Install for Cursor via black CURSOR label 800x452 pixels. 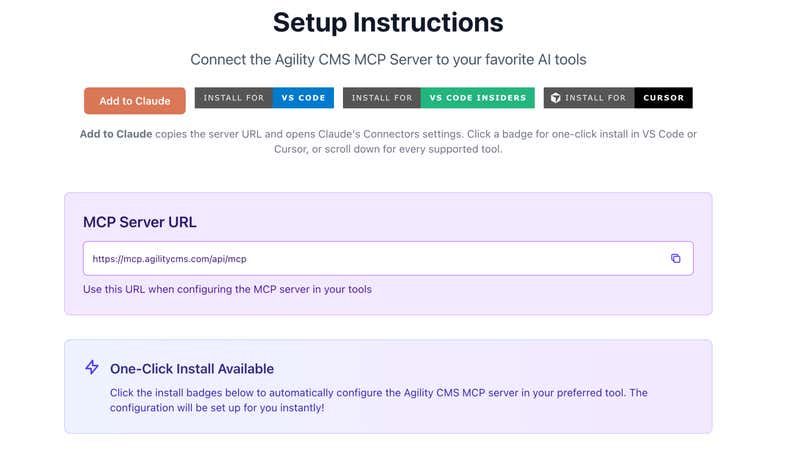[663, 98]
